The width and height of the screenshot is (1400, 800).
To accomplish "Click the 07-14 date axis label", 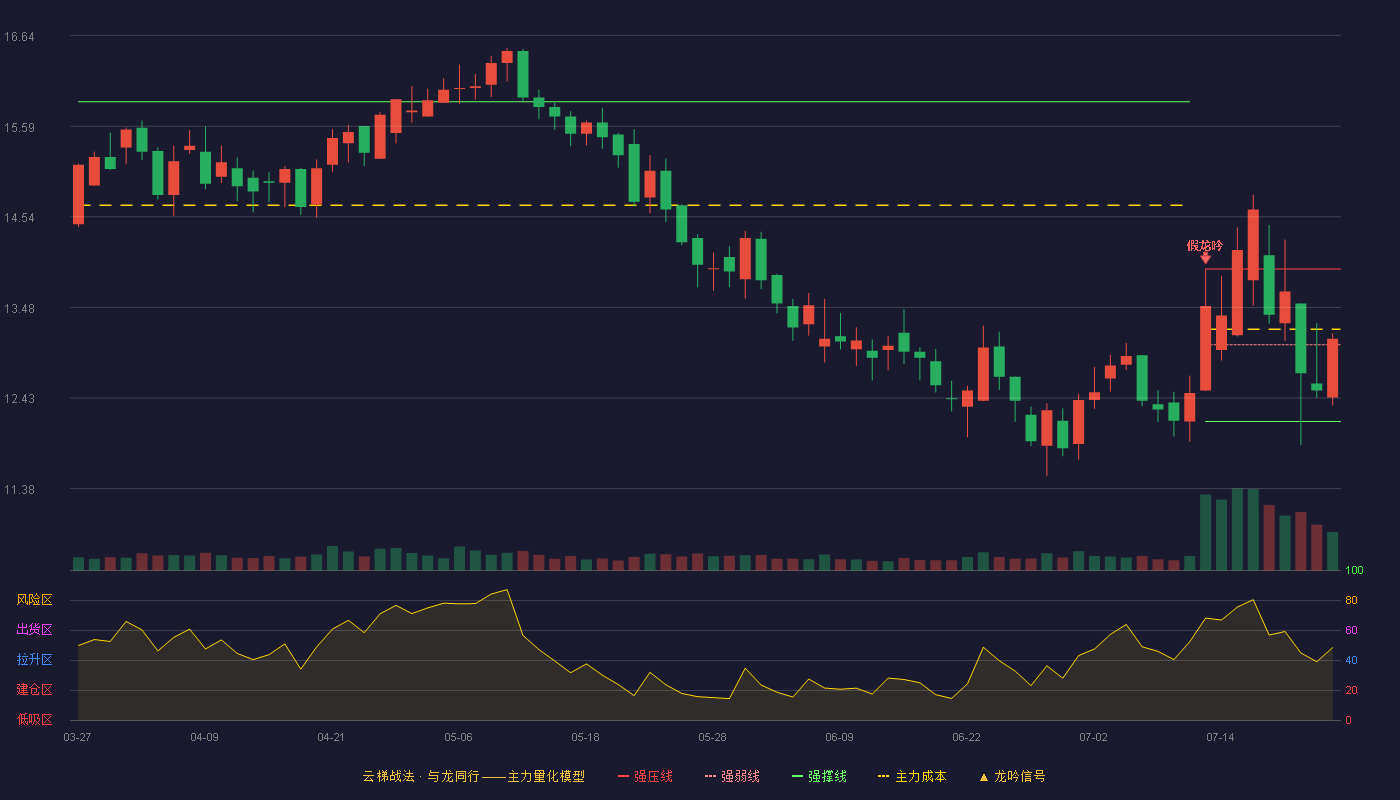I will tap(1220, 737).
